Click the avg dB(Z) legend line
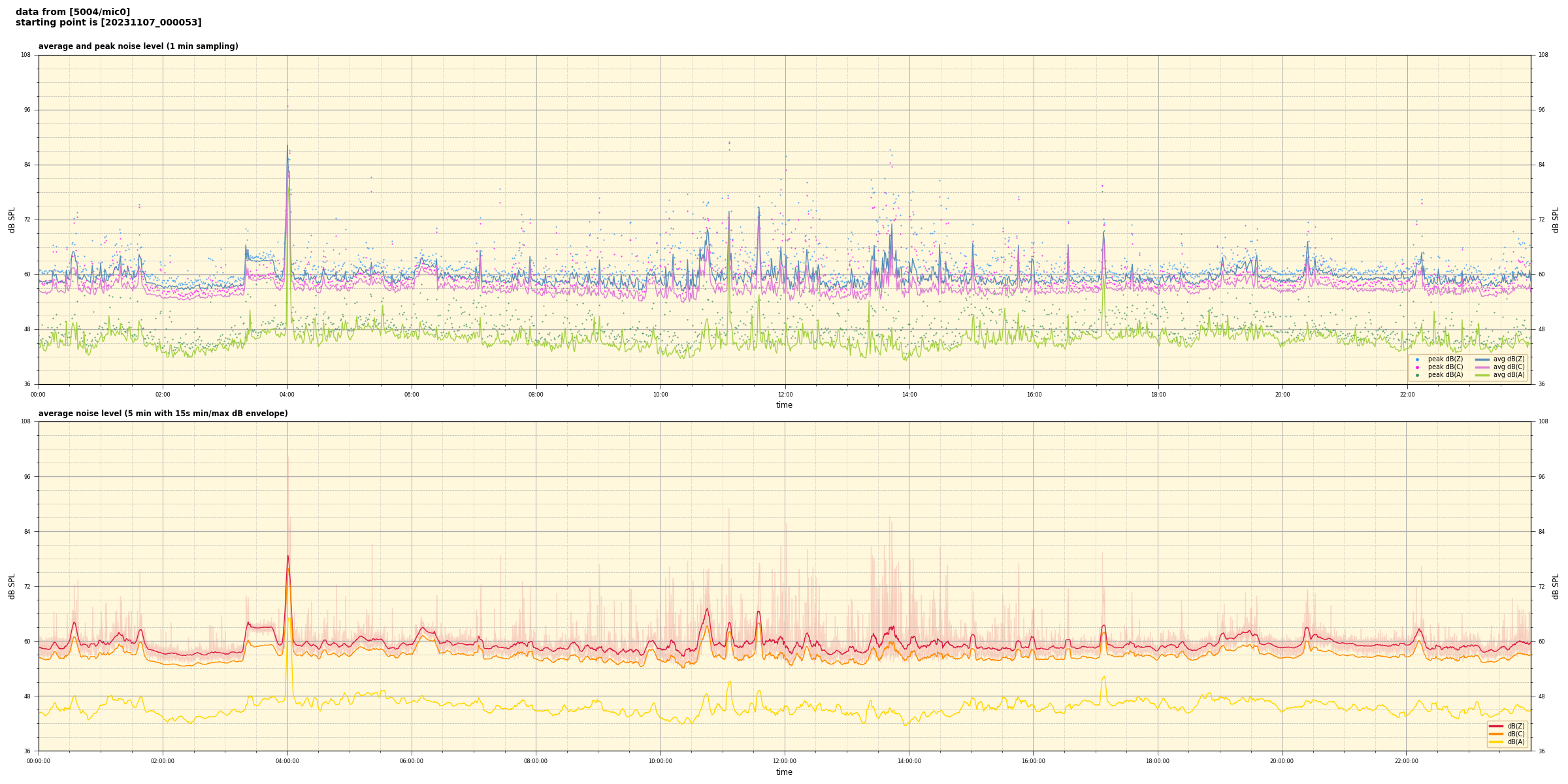 click(x=1482, y=359)
